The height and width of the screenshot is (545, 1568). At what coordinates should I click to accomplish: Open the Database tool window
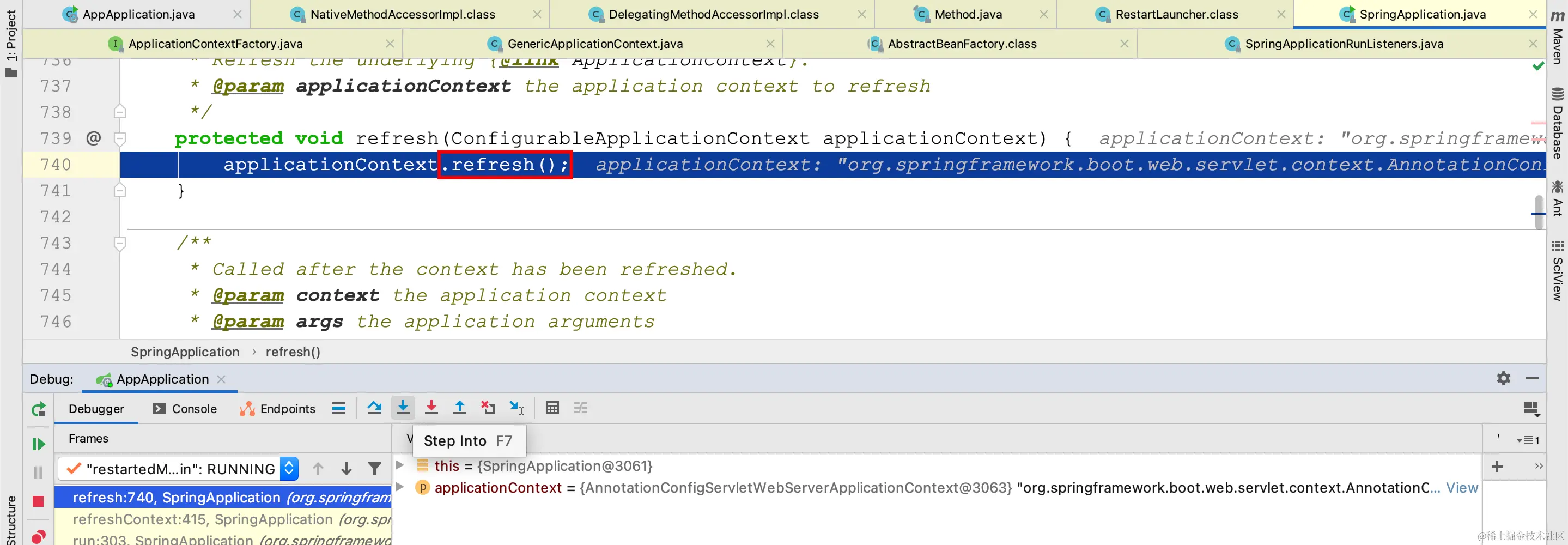(x=1558, y=123)
